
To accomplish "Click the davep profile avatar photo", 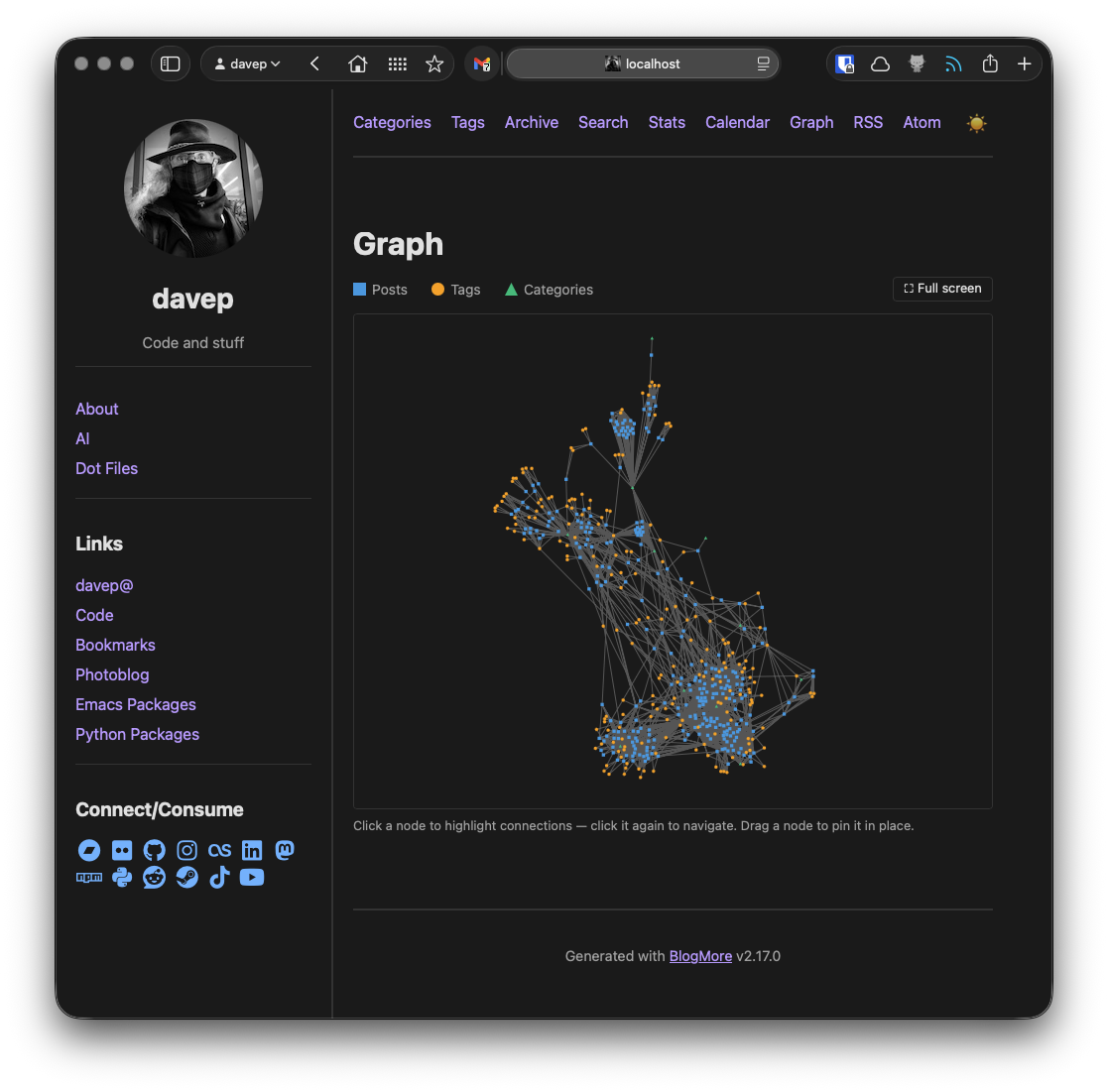I will click(x=192, y=188).
